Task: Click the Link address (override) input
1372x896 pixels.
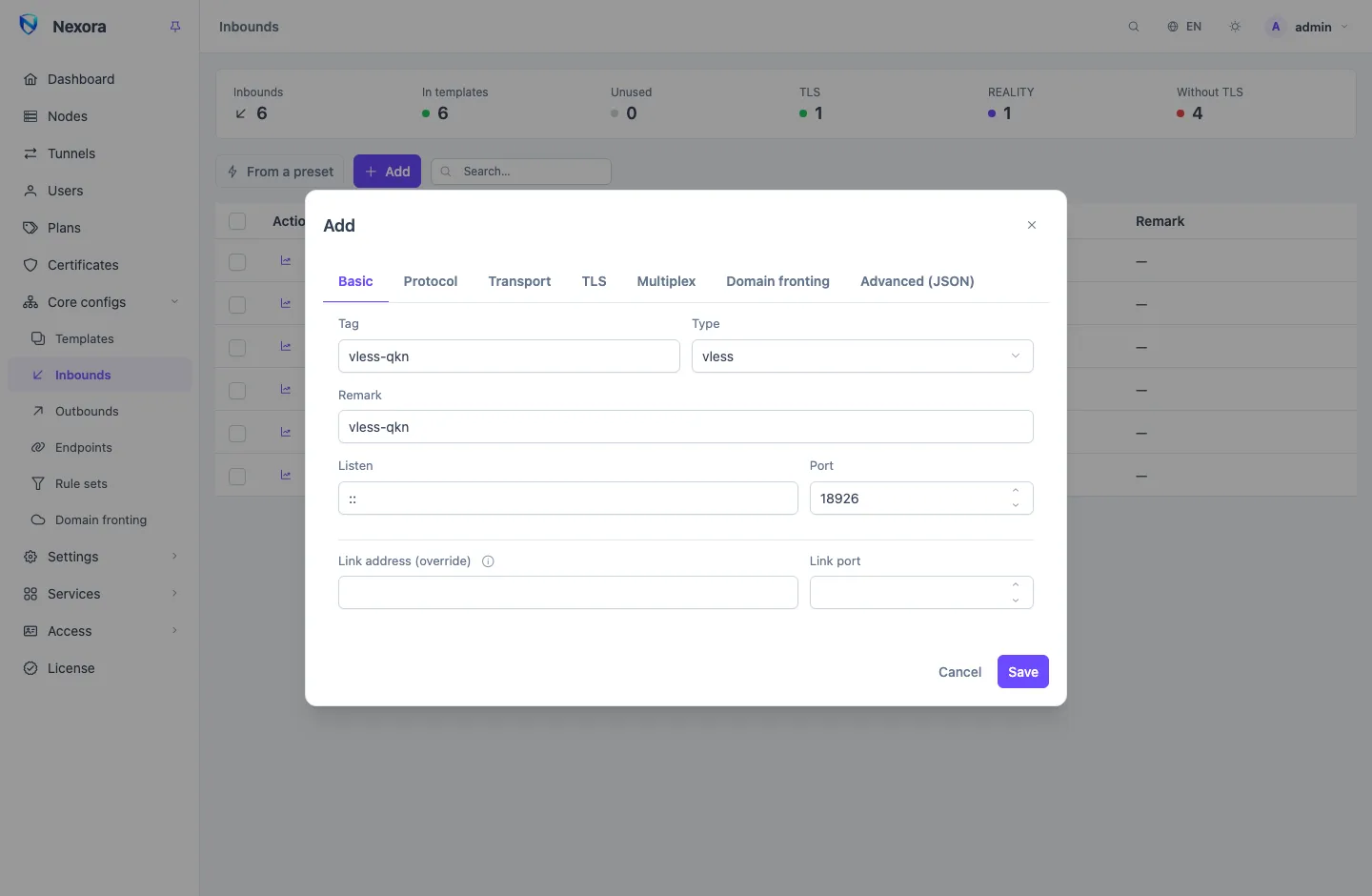Action: click(568, 593)
